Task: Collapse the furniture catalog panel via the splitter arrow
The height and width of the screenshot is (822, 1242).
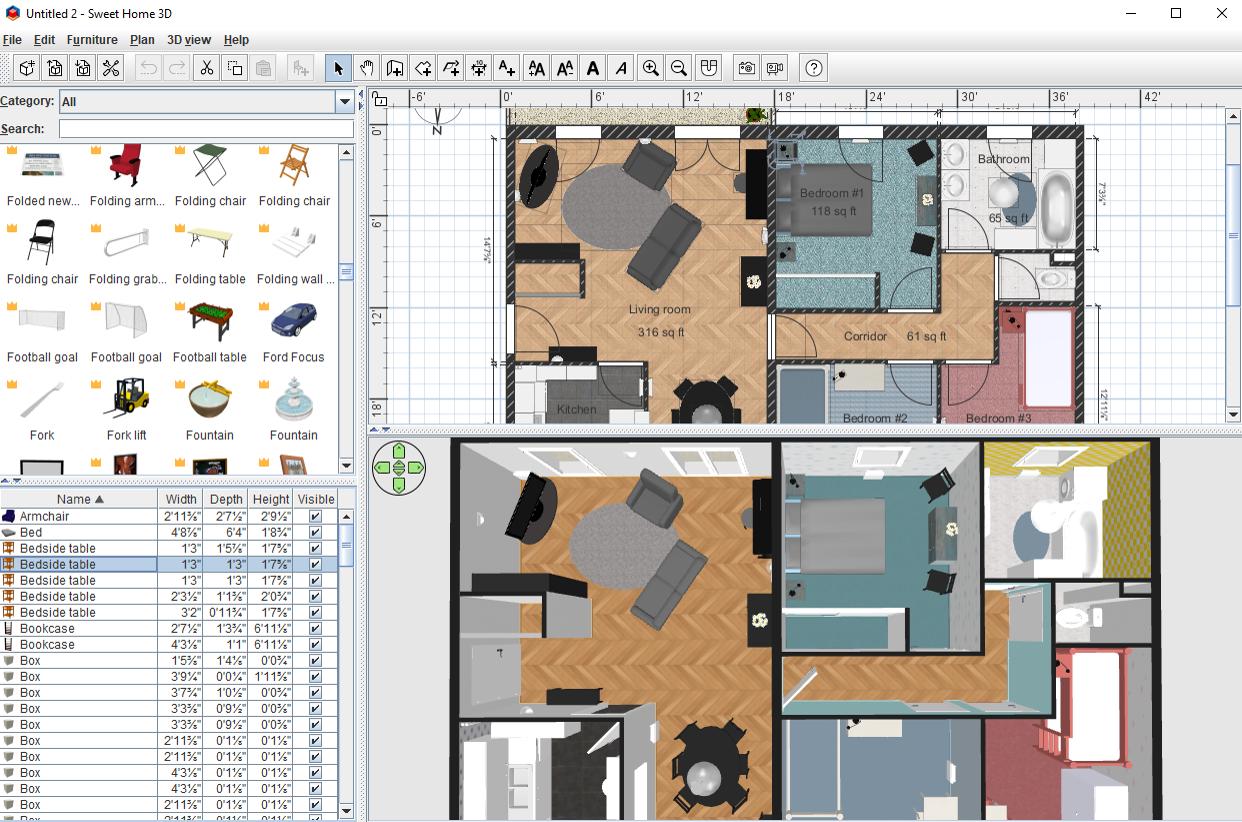Action: click(x=4, y=481)
